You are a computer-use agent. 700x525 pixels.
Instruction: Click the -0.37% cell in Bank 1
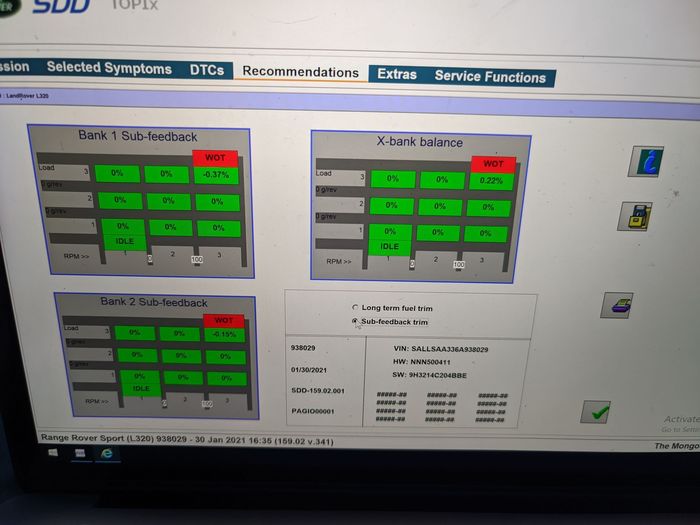(216, 175)
